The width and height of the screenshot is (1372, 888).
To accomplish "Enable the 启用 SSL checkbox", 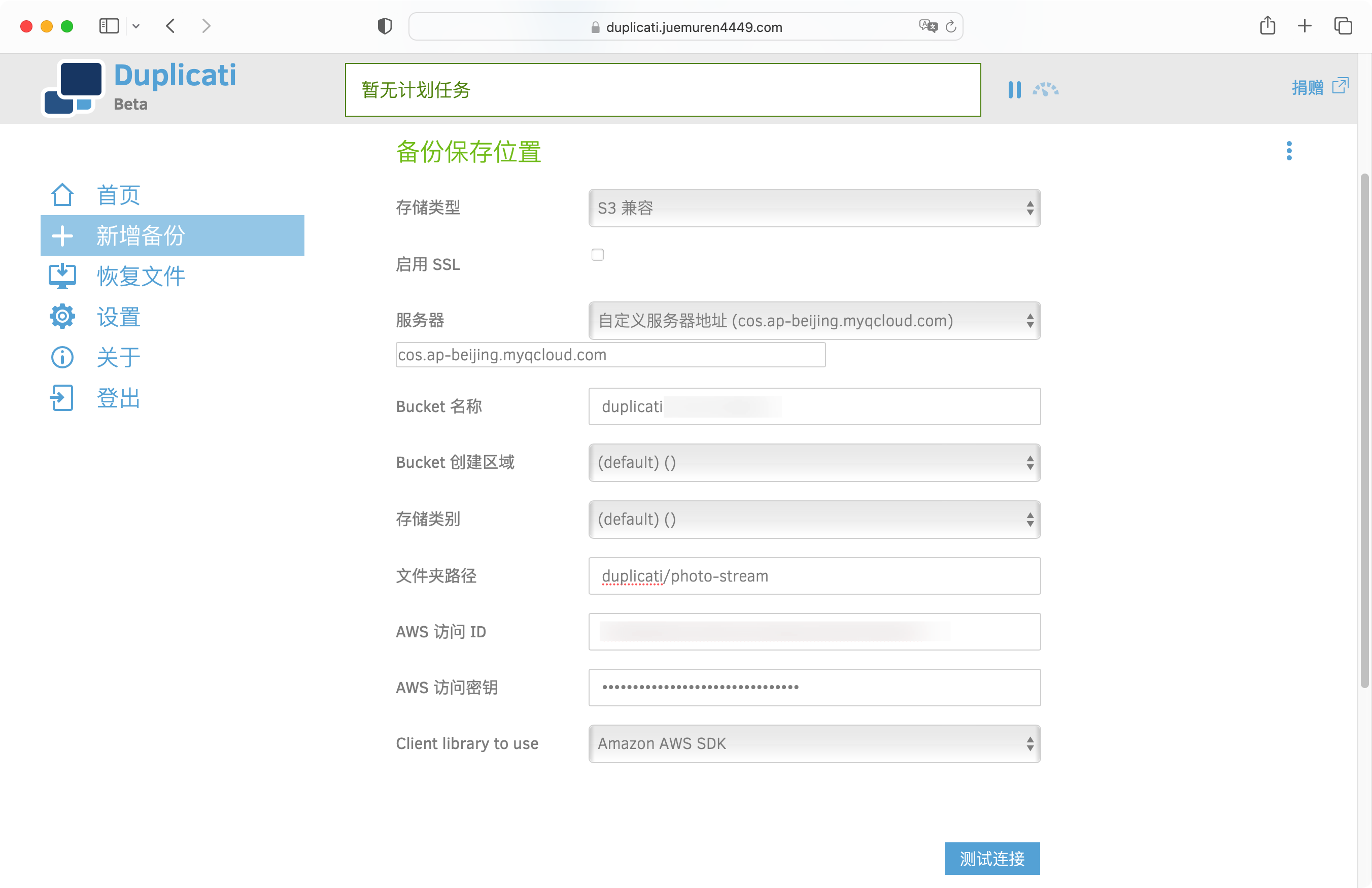I will coord(598,254).
